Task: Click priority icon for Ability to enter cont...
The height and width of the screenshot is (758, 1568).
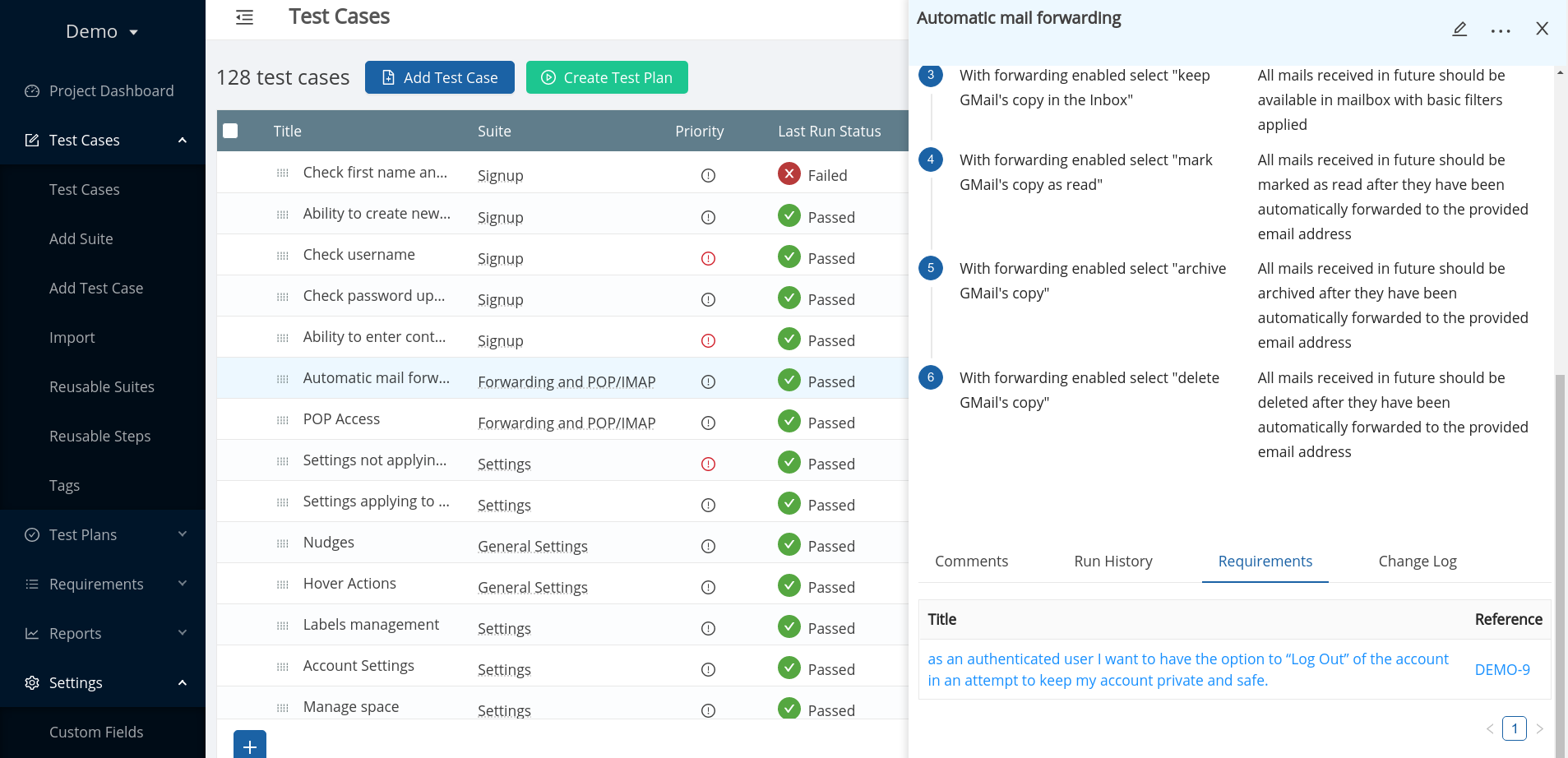Action: pos(708,340)
